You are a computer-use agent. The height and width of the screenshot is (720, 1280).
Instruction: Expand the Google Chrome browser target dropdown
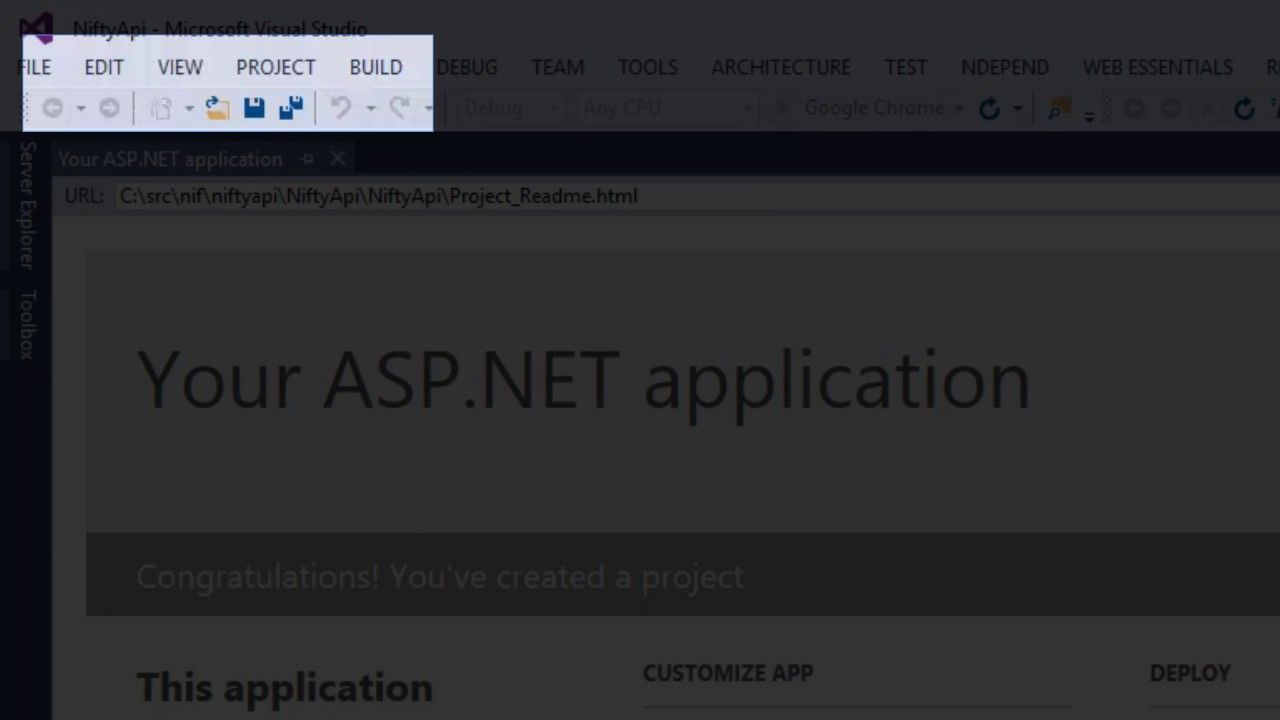959,108
